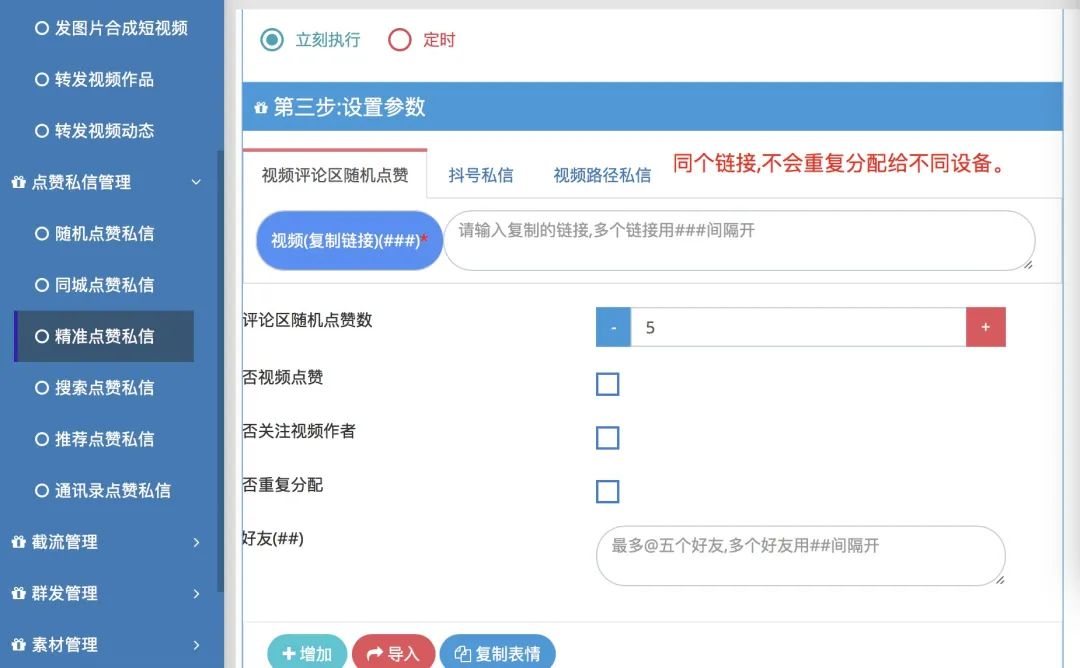Screen dimensions: 1080x668
Task: Click the circle icon beside 转发视频作品
Action: (42, 79)
